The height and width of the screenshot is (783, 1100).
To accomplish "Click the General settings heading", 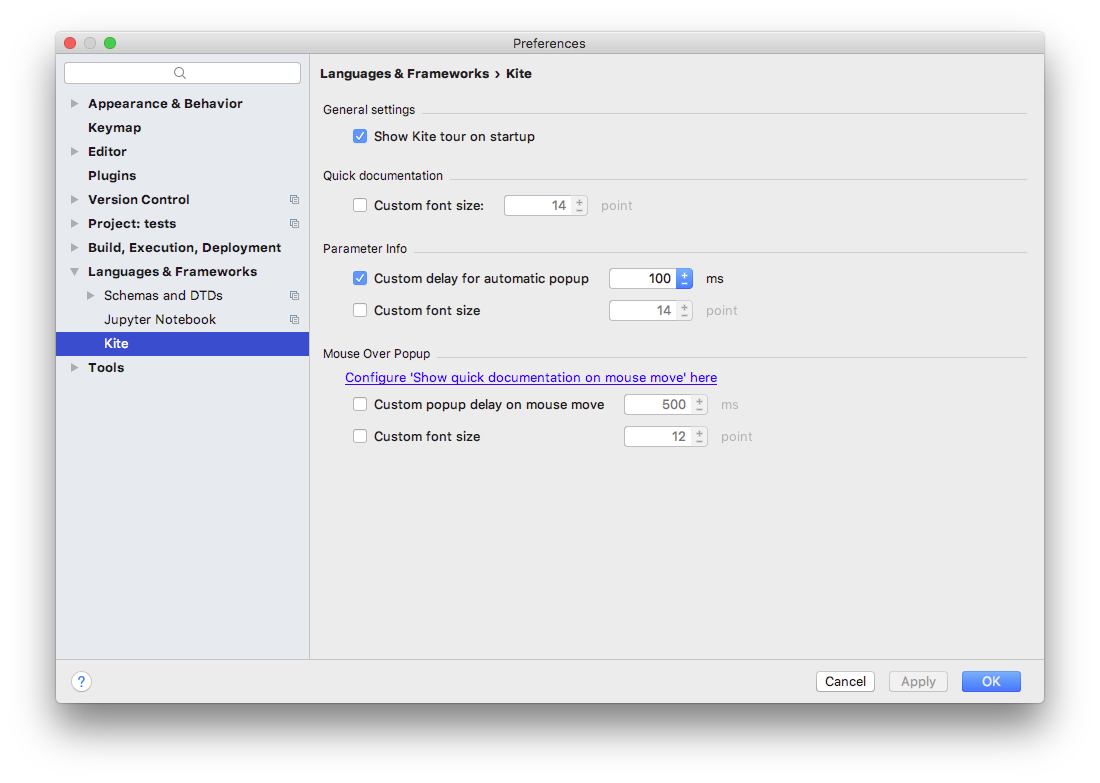I will pos(369,109).
